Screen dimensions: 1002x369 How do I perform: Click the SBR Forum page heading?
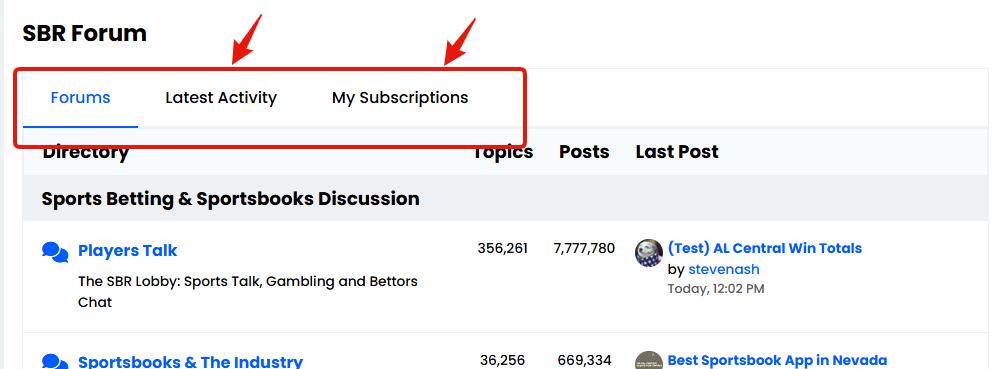pyautogui.click(x=84, y=33)
